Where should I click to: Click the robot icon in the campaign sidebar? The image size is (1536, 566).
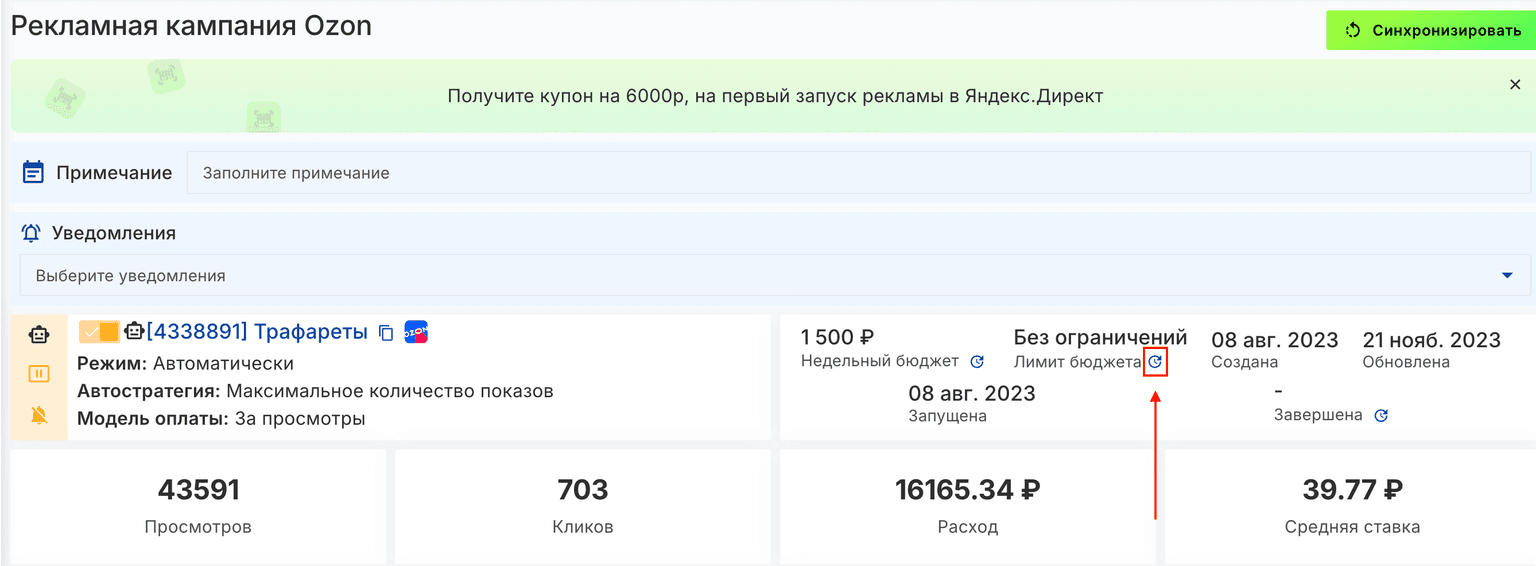(x=39, y=335)
